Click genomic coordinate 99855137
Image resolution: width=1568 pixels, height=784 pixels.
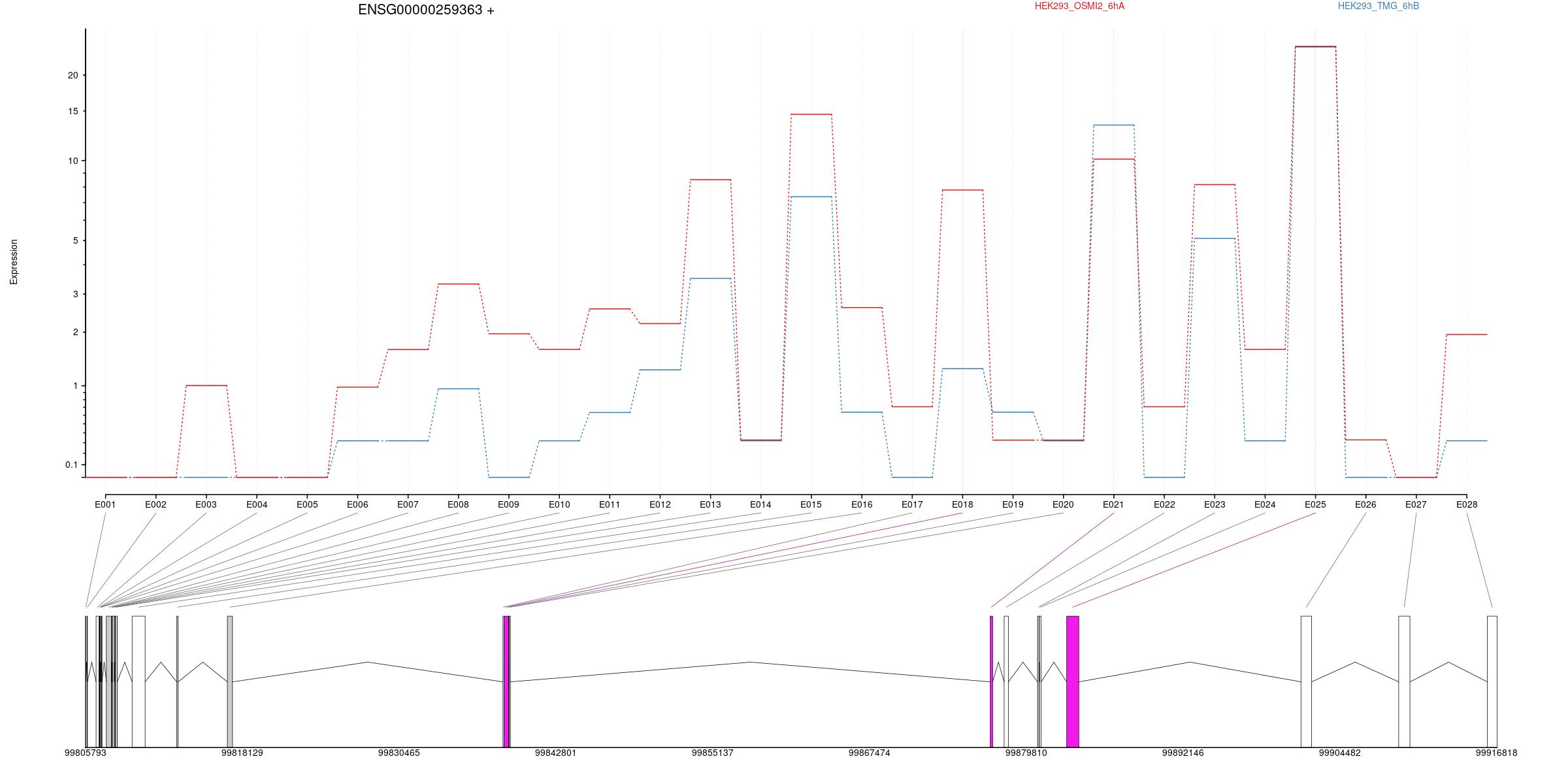click(x=712, y=753)
